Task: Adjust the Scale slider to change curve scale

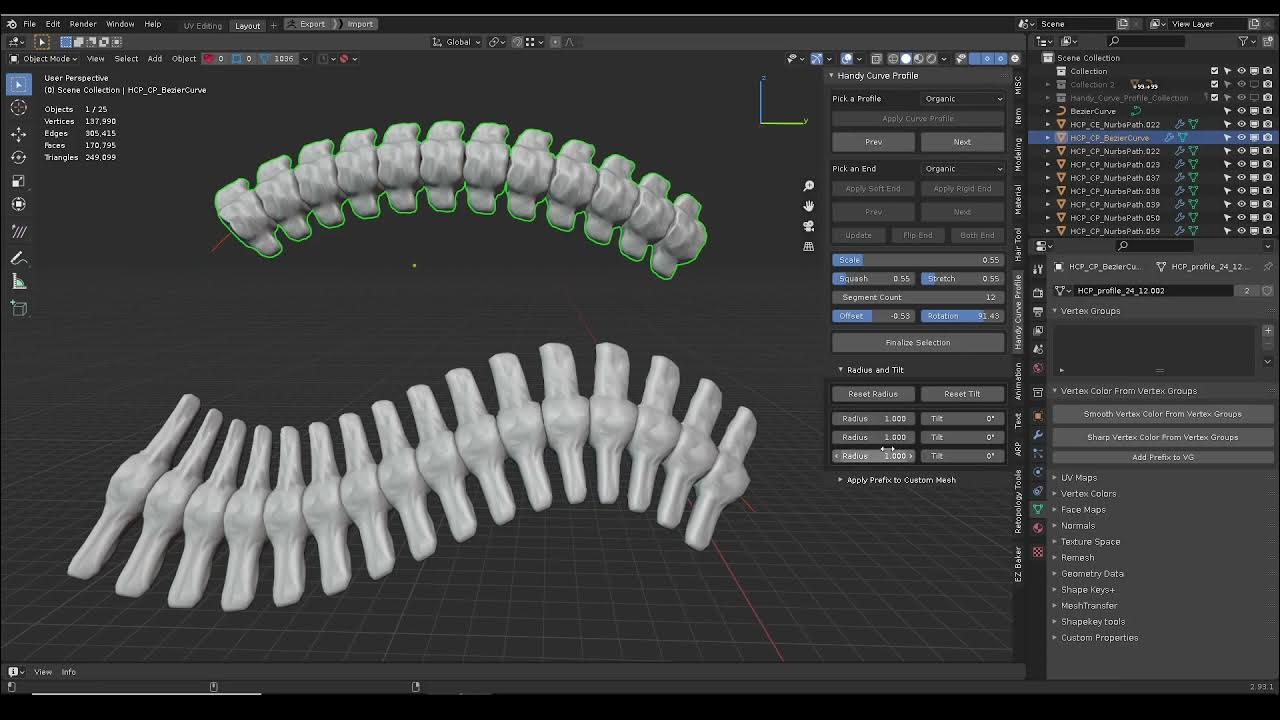Action: [x=917, y=259]
